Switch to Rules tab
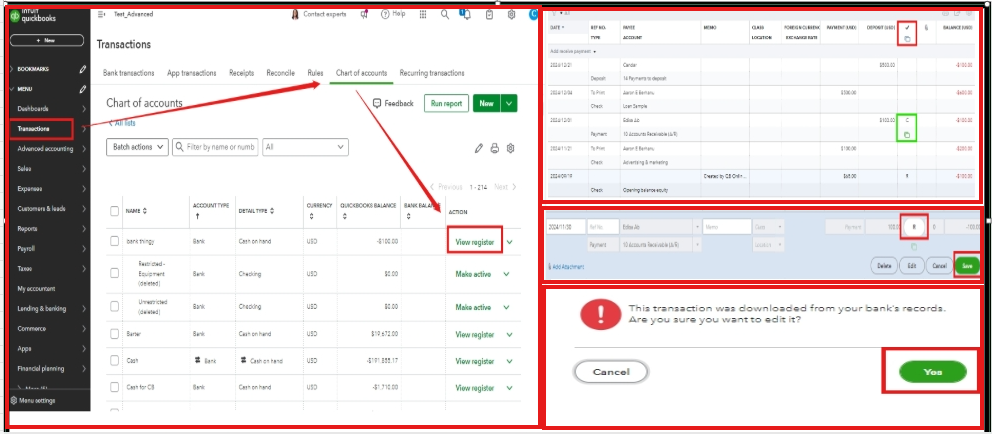992x434 pixels. pyautogui.click(x=315, y=73)
